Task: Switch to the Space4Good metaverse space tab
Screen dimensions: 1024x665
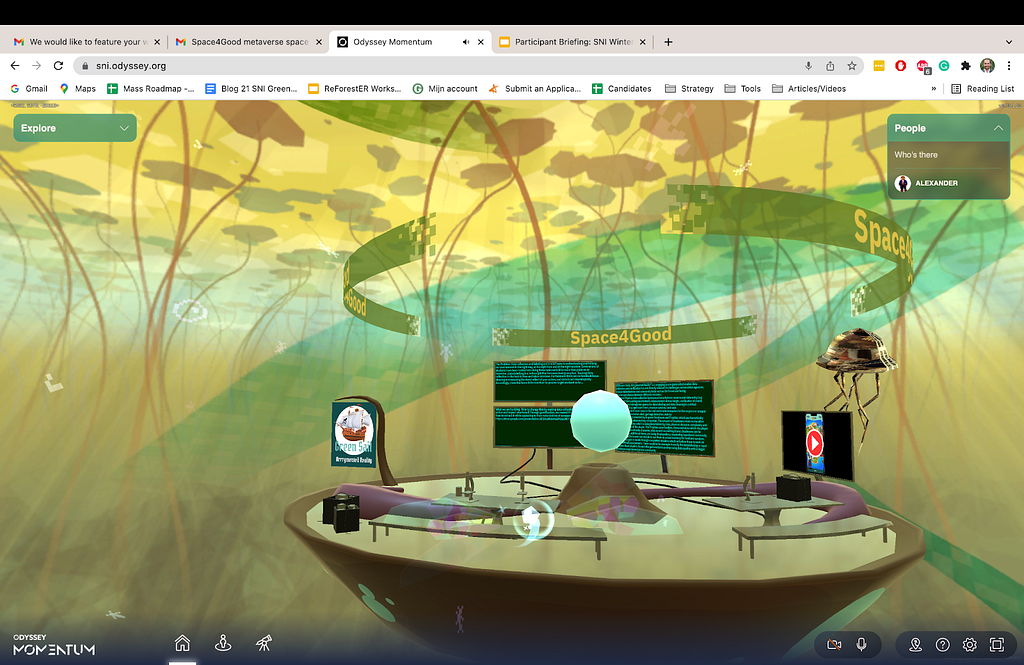Action: coord(249,42)
